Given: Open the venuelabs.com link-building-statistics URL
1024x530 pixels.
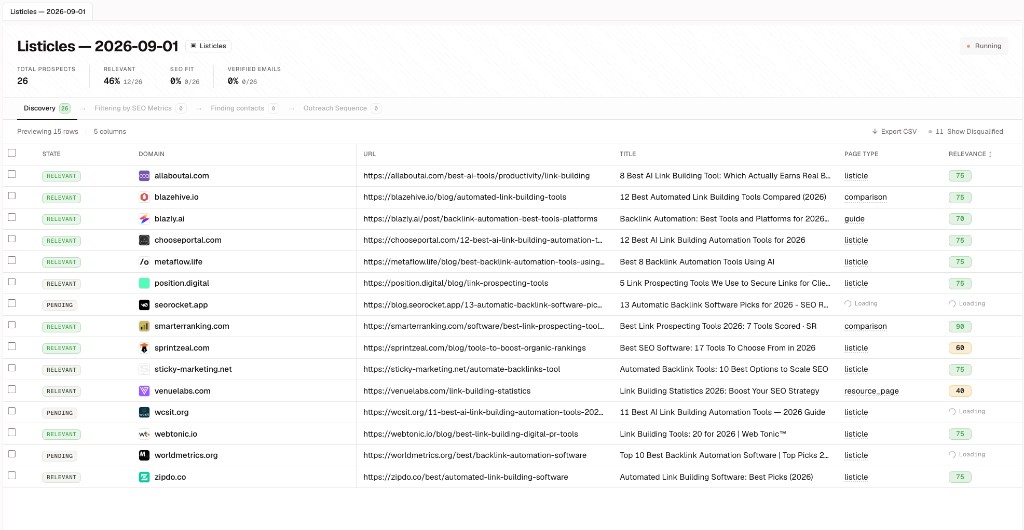Looking at the screenshot, I should click(447, 391).
